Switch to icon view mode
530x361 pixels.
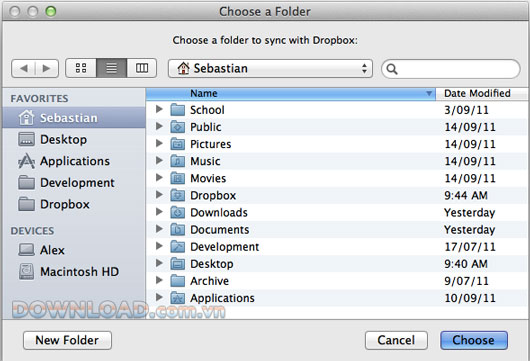pos(81,68)
